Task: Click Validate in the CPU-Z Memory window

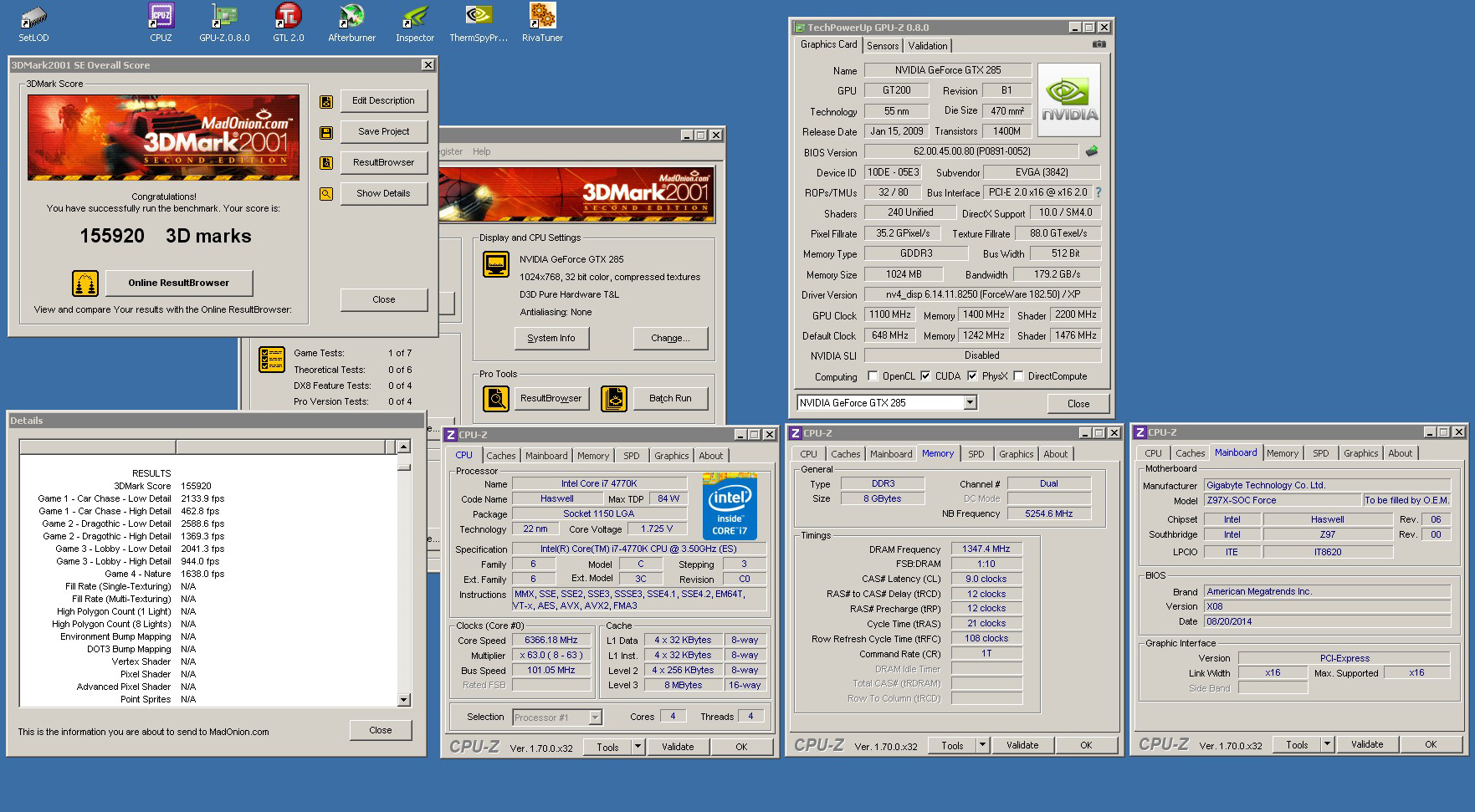Action: coord(1022,745)
